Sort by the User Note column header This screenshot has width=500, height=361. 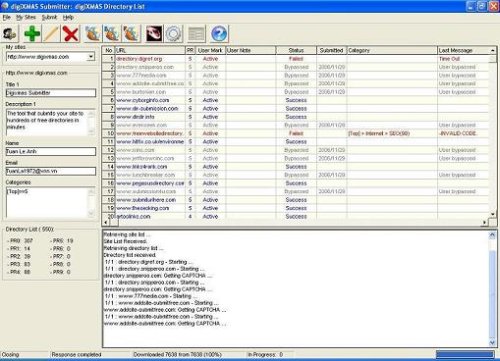251,50
